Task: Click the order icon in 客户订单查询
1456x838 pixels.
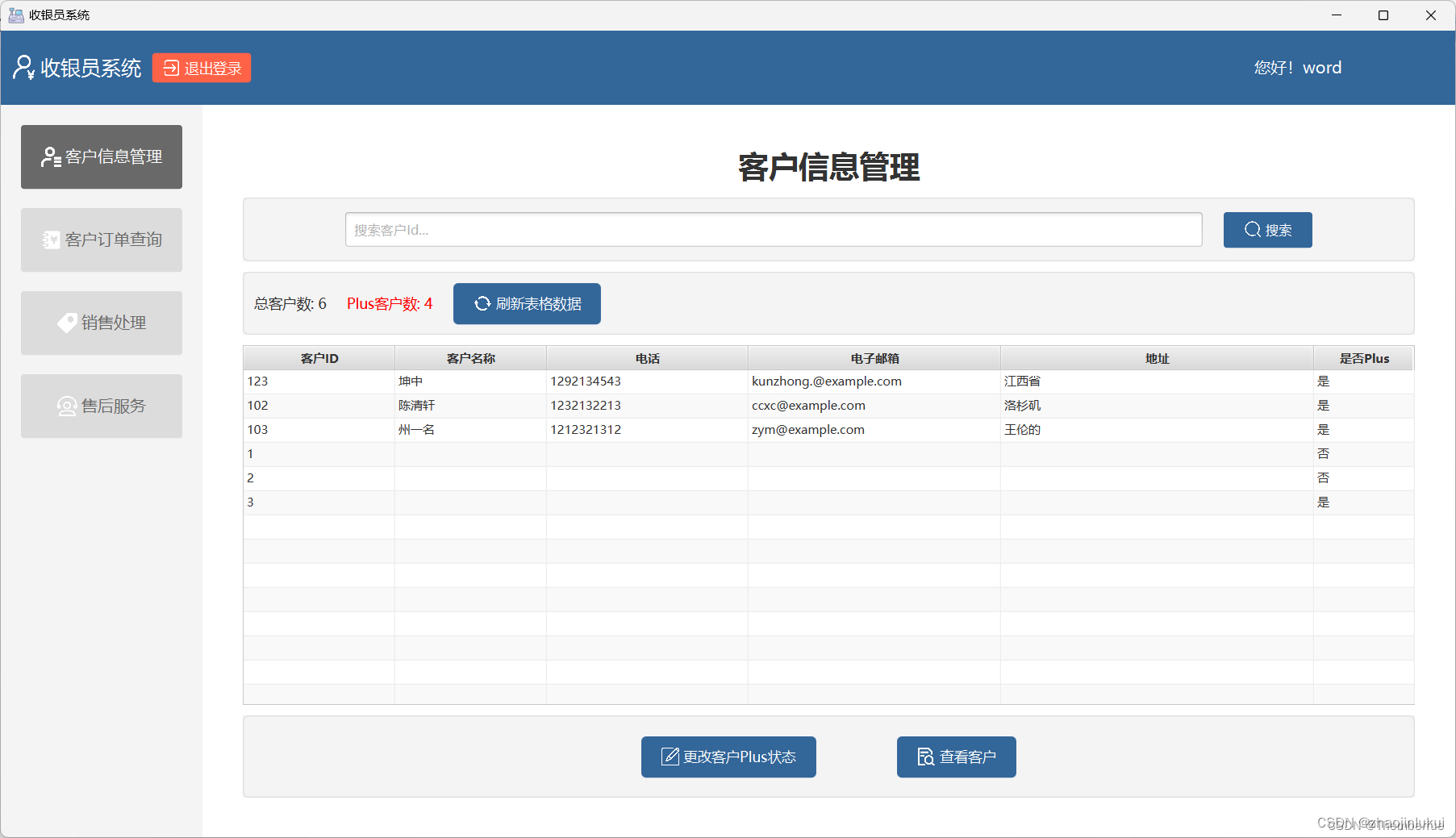Action: coord(51,240)
